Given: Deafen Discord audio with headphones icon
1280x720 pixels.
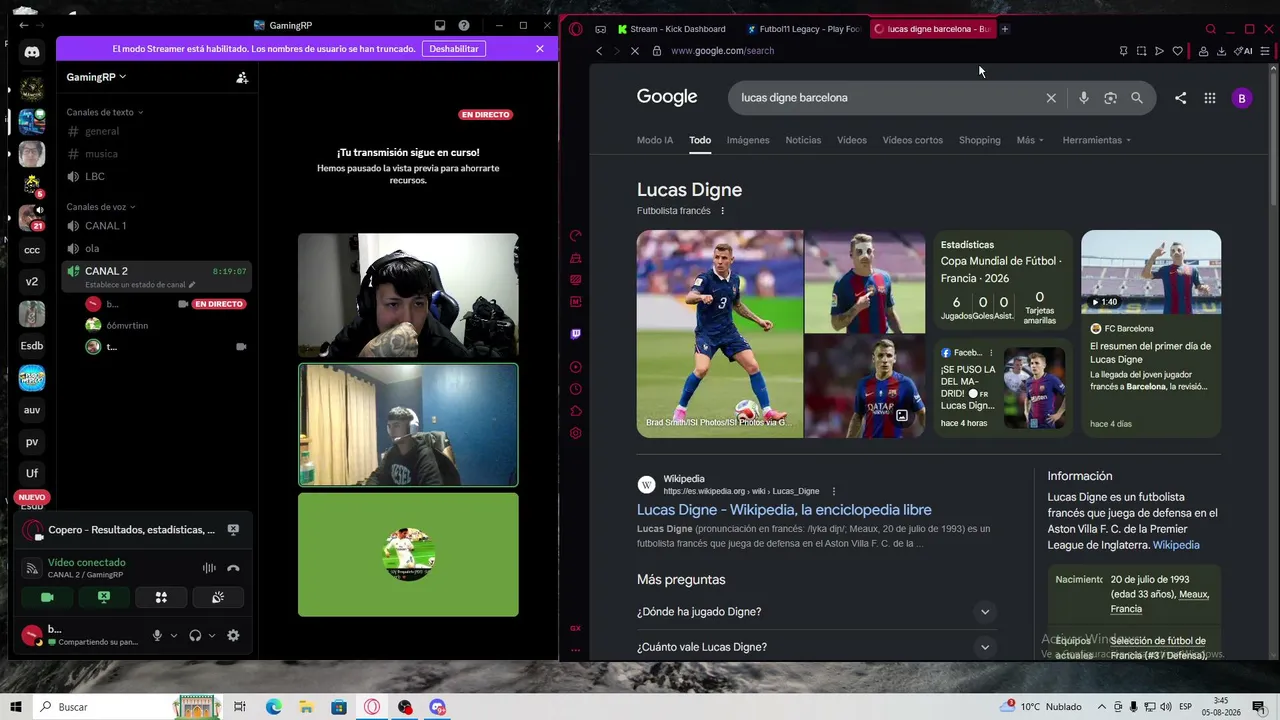Looking at the screenshot, I should coord(195,635).
